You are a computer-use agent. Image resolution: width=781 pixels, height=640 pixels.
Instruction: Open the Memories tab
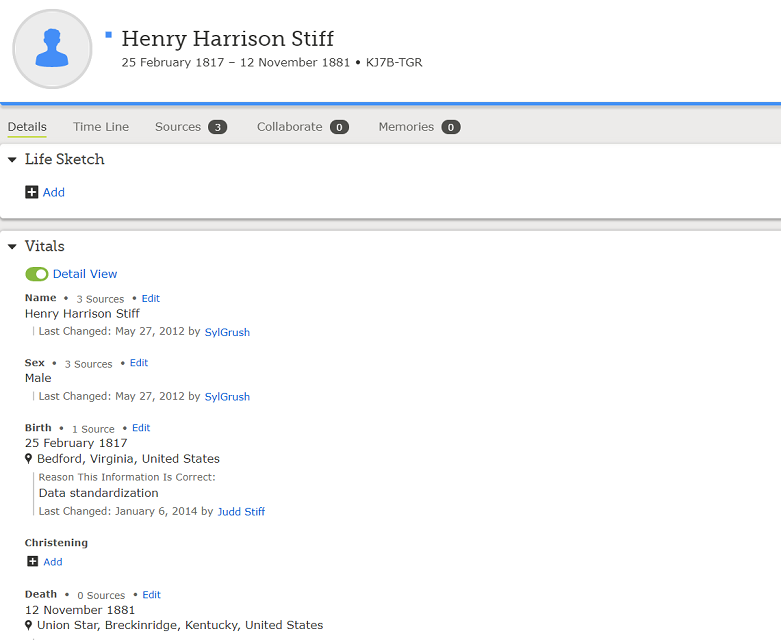click(406, 127)
